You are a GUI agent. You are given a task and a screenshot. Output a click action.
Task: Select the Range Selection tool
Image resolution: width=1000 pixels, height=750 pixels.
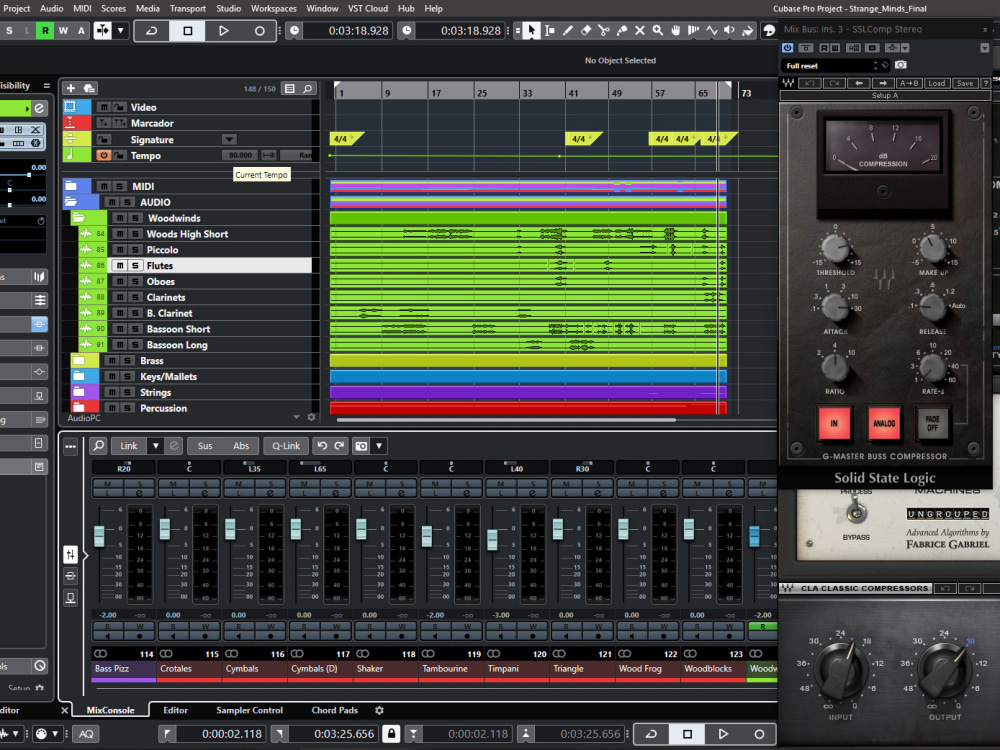tap(550, 30)
